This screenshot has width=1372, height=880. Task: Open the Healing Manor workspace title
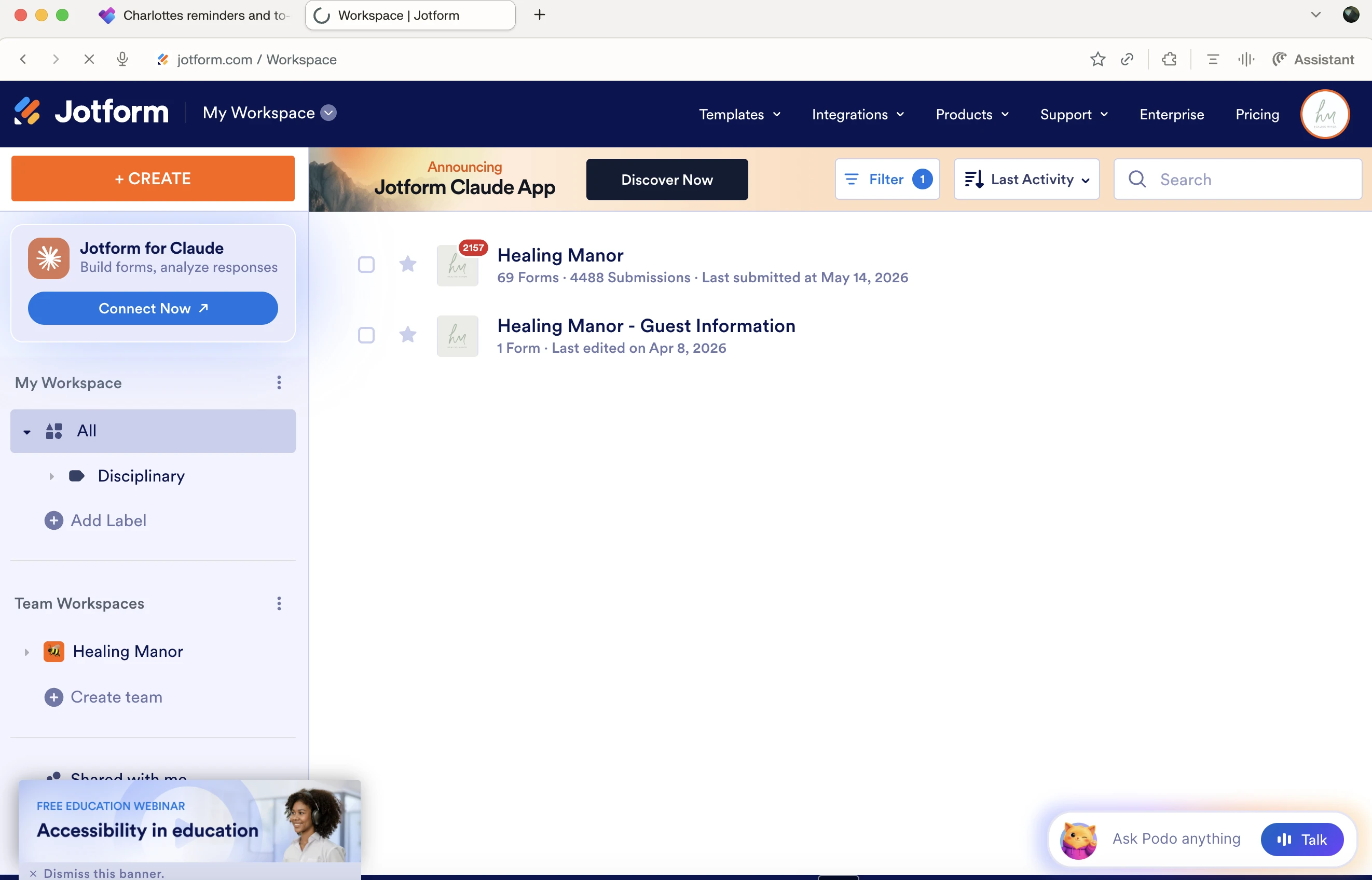560,255
